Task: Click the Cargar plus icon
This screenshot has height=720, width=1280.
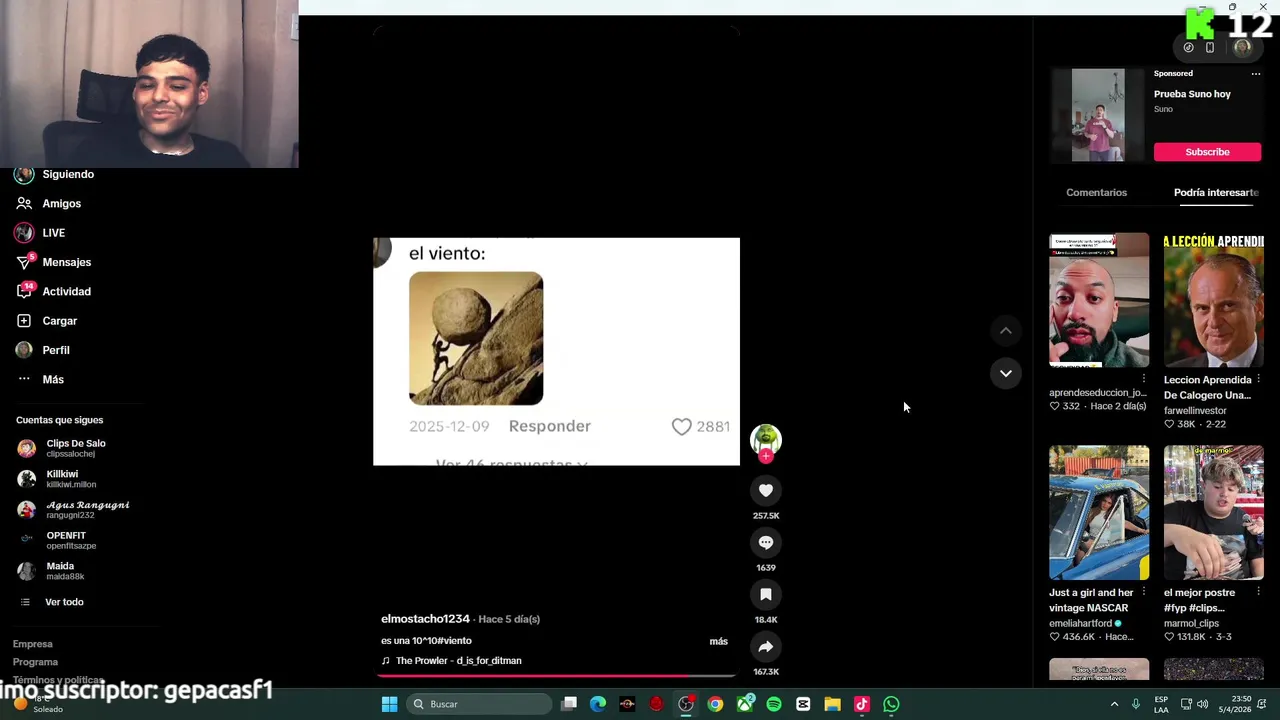Action: [24, 321]
